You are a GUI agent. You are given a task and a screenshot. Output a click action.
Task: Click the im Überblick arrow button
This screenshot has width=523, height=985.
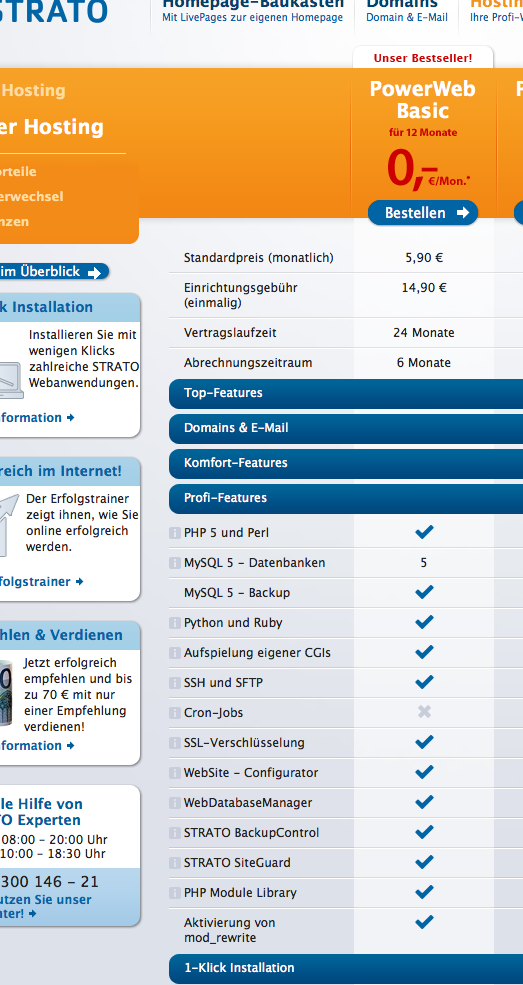pyautogui.click(x=53, y=272)
